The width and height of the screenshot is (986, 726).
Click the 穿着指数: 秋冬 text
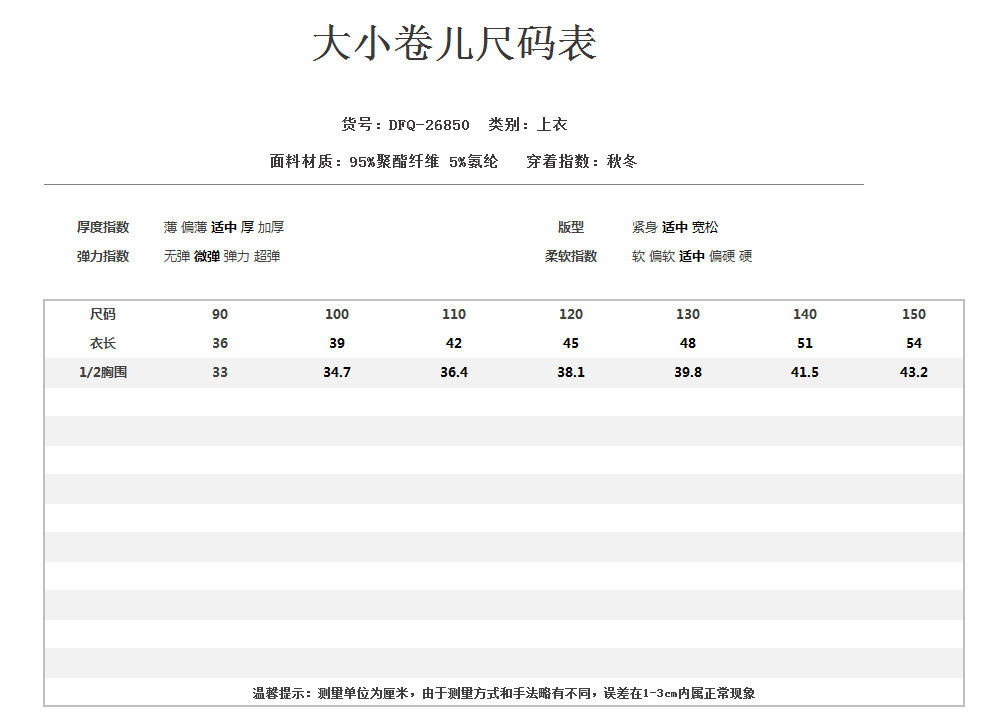582,162
